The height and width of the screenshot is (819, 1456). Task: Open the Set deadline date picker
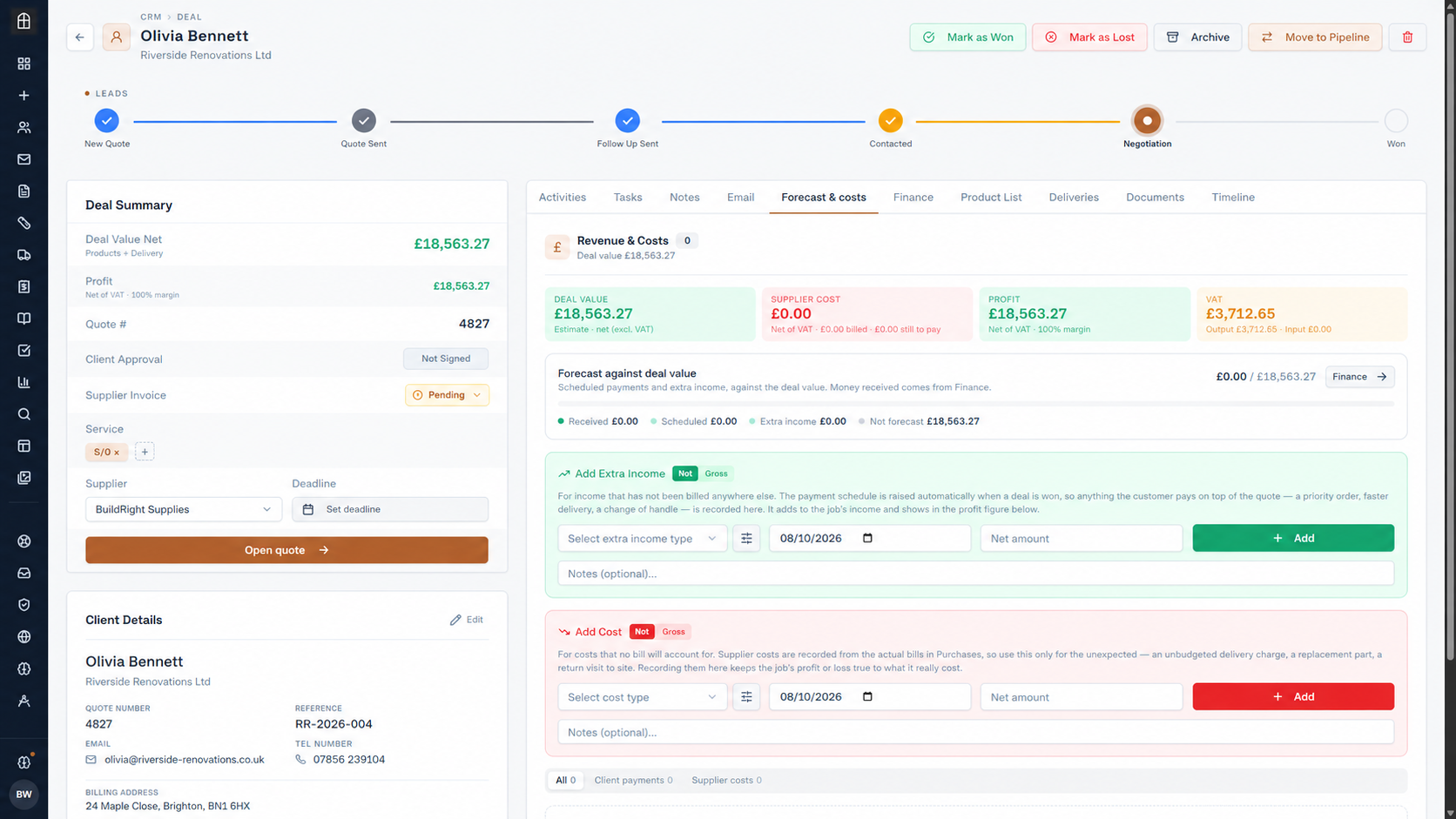pyautogui.click(x=390, y=509)
